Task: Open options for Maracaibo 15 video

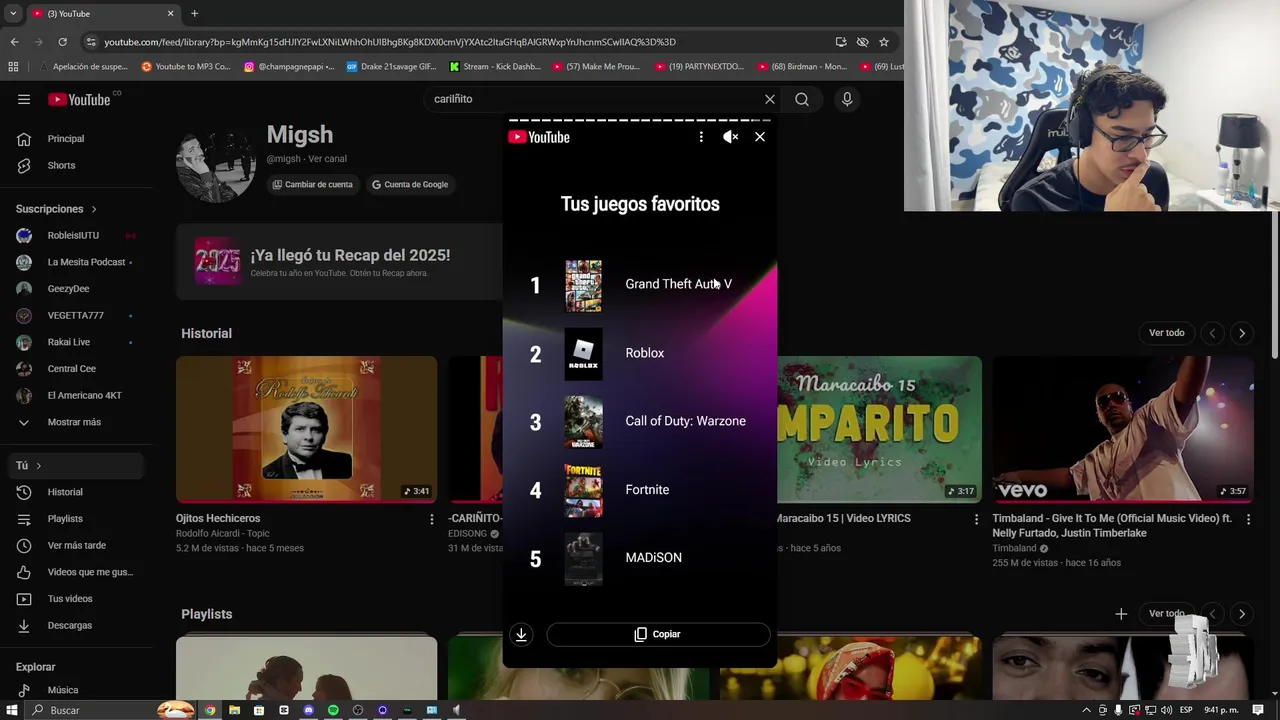Action: (x=976, y=519)
